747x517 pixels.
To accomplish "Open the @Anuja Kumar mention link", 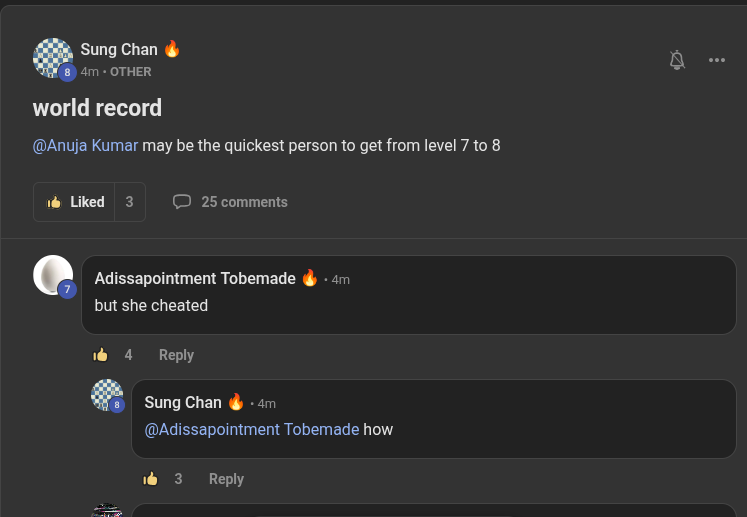I will (x=85, y=146).
